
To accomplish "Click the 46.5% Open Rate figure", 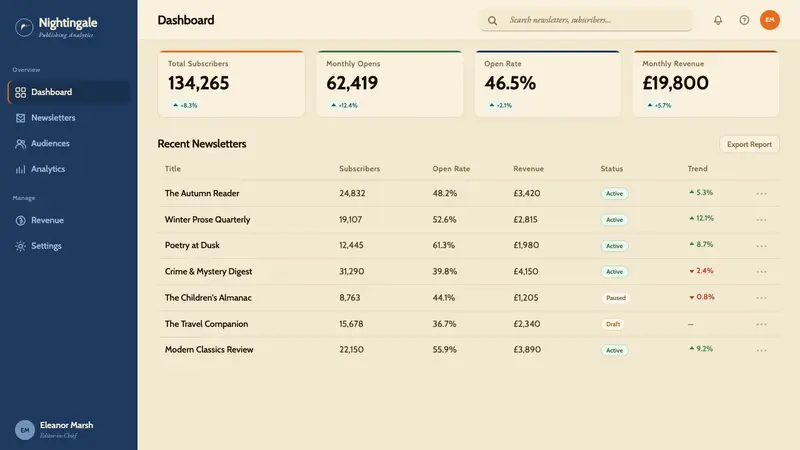I will pyautogui.click(x=510, y=83).
